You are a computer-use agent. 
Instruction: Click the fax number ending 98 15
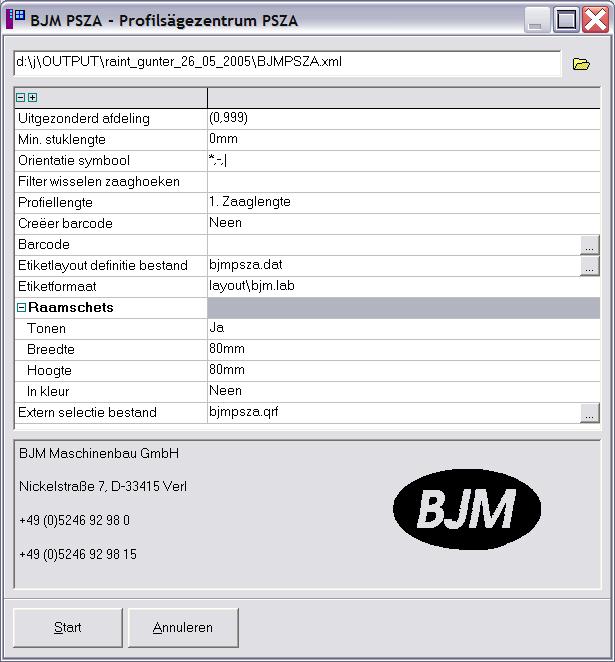(78, 554)
